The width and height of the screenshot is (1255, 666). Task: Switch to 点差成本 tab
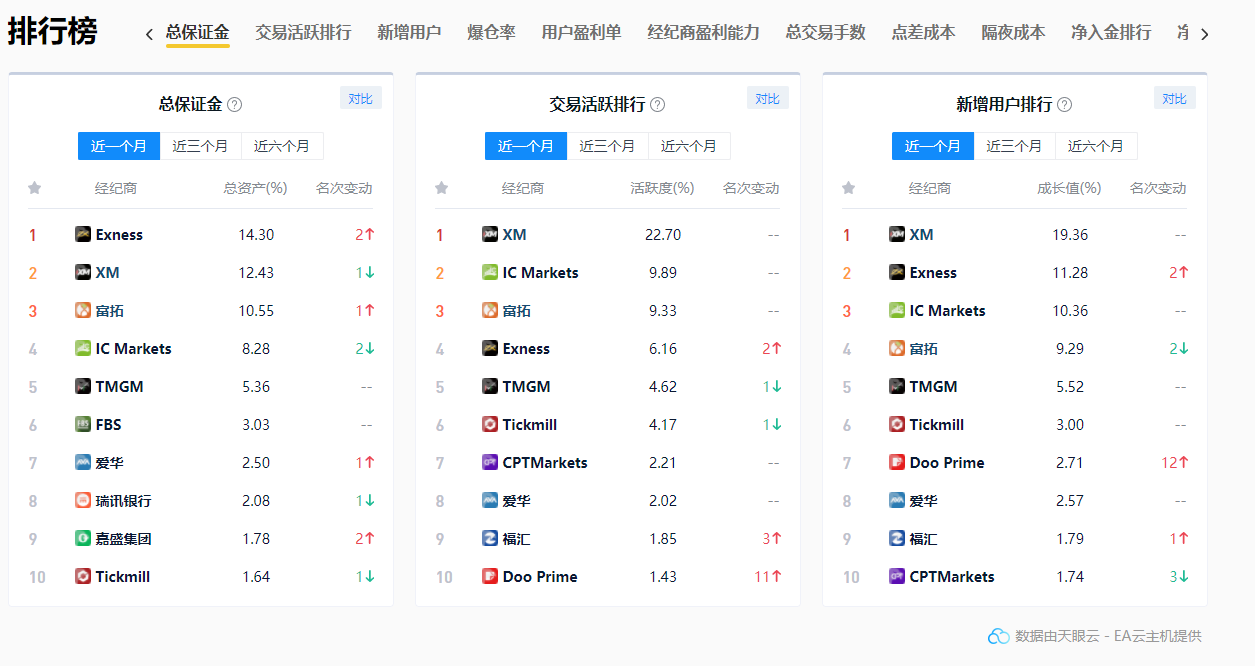tap(923, 33)
